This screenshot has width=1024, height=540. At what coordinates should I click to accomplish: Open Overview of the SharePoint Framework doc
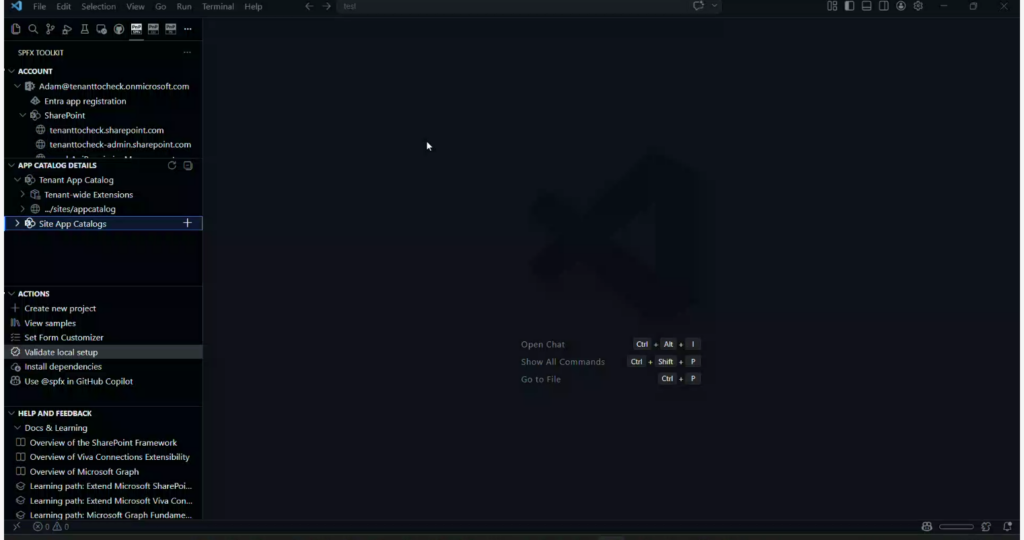coord(103,442)
